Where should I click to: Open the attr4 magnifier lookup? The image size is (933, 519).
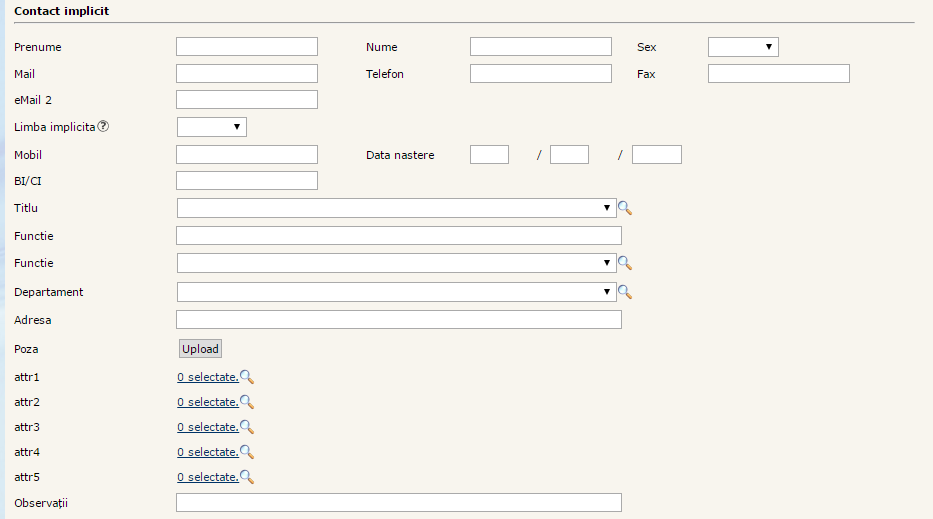click(x=247, y=452)
